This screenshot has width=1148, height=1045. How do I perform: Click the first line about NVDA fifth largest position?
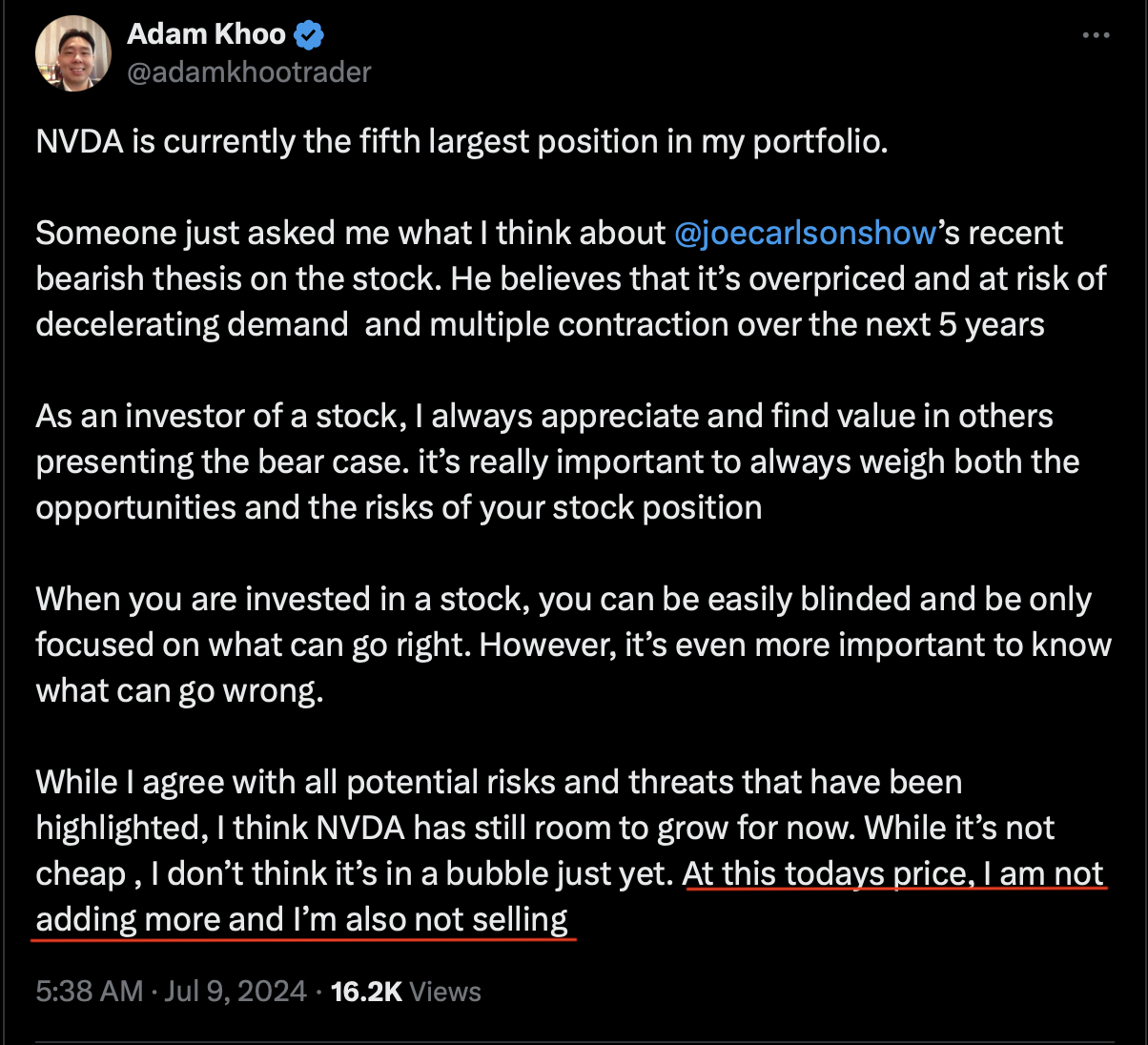(x=462, y=142)
